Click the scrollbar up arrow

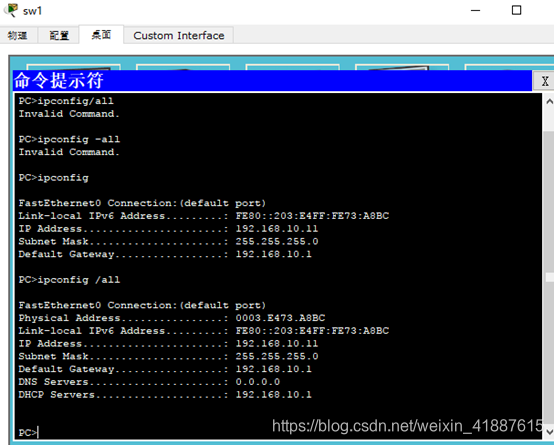pyautogui.click(x=549, y=102)
